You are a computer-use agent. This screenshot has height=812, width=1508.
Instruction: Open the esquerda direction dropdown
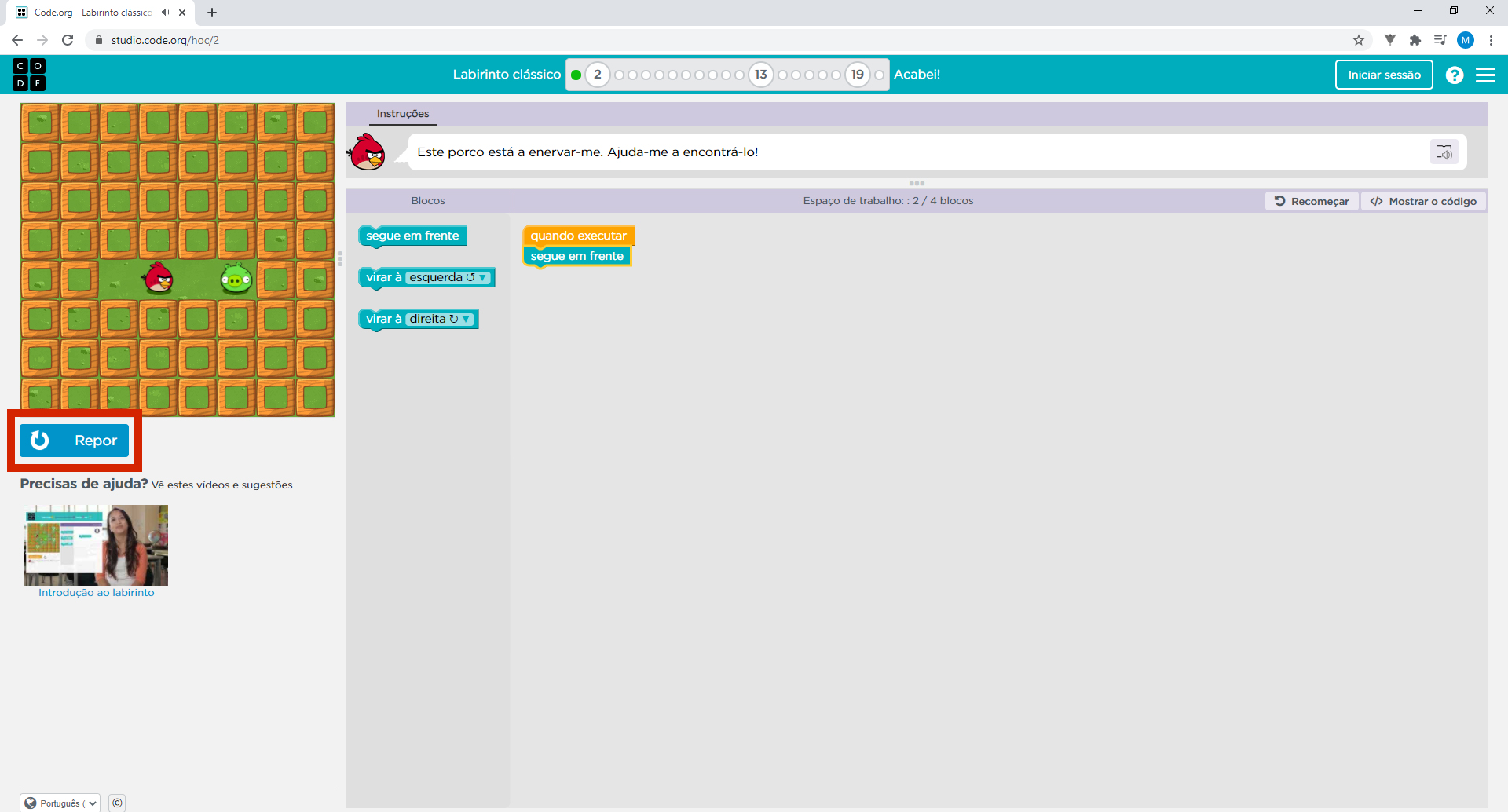(x=448, y=277)
